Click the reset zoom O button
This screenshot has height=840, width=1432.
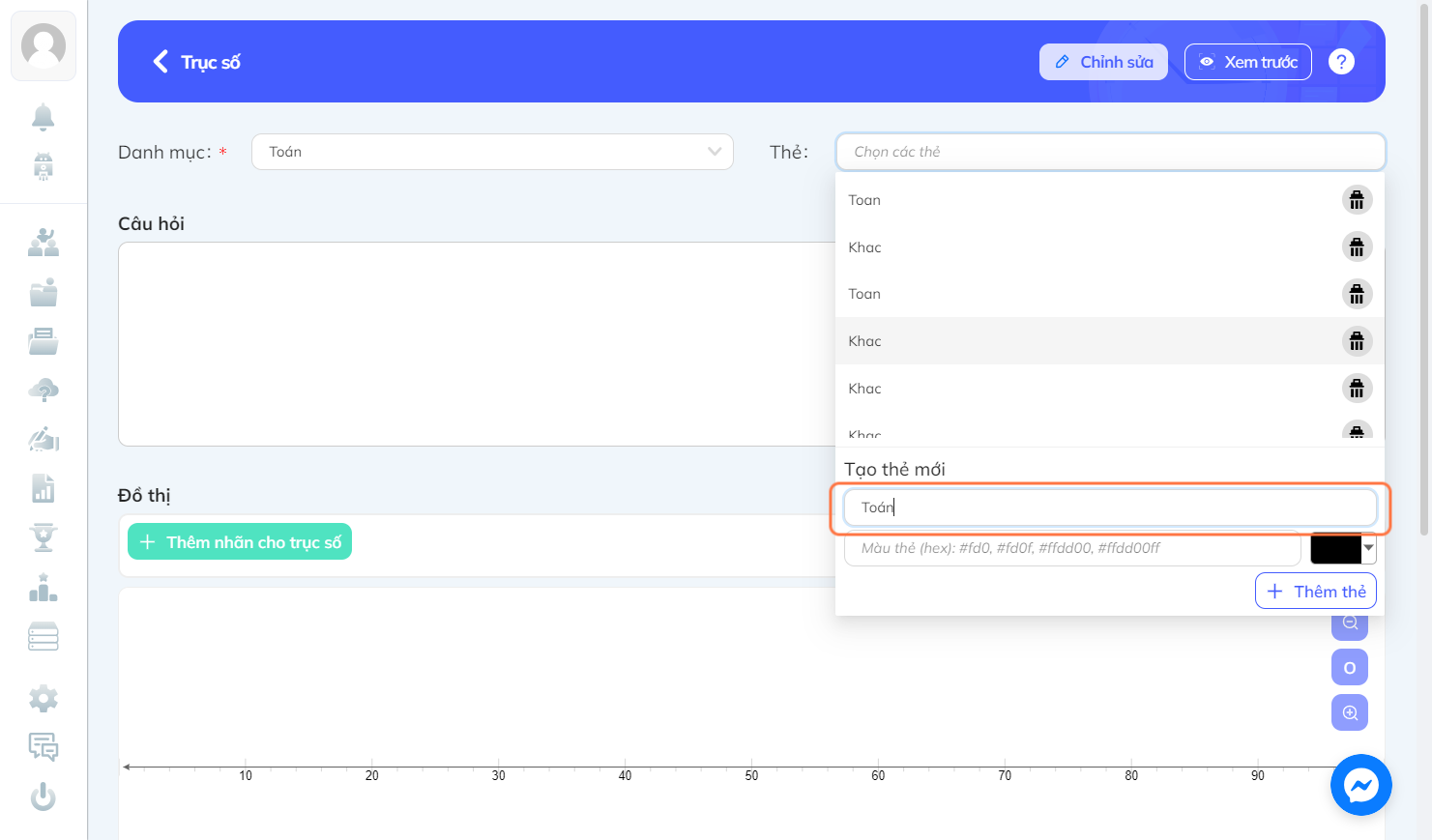click(1350, 667)
